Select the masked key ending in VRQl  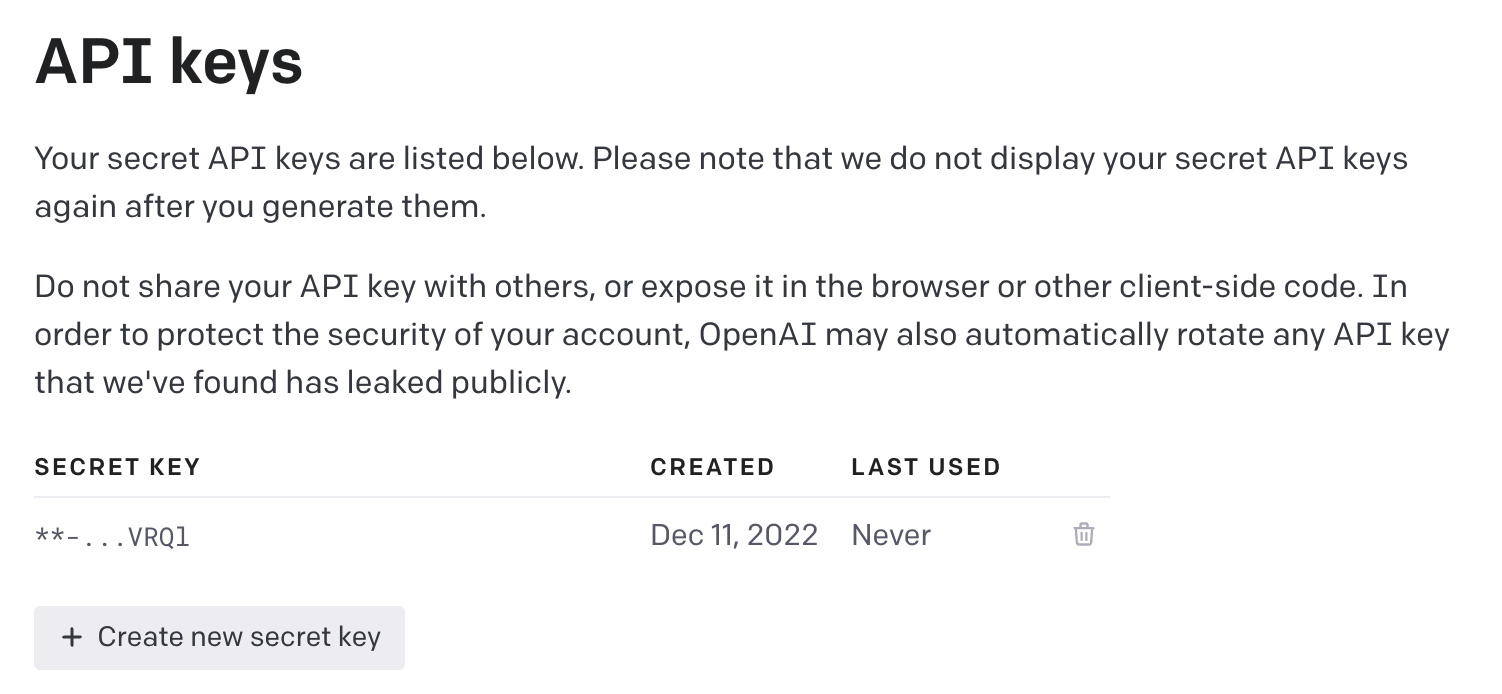pyautogui.click(x=112, y=537)
